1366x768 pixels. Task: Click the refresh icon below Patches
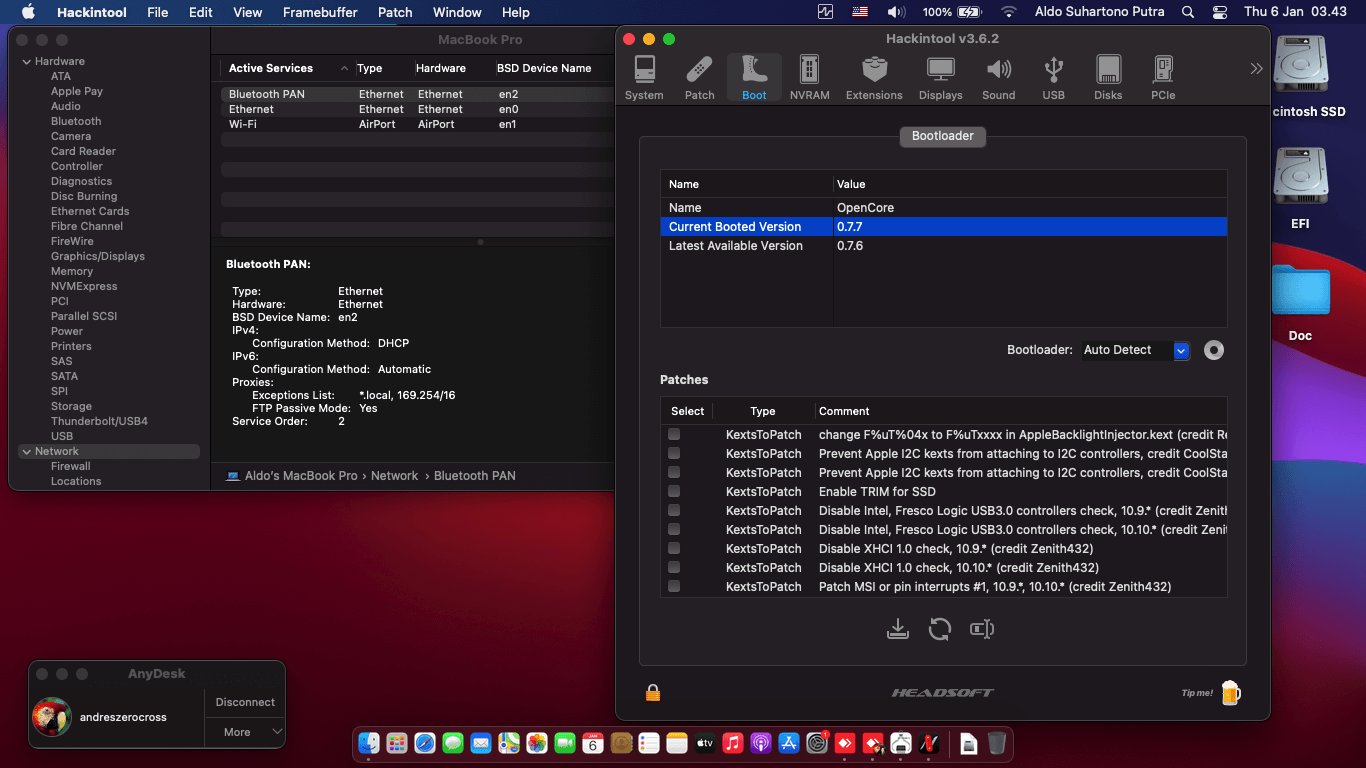pos(939,629)
